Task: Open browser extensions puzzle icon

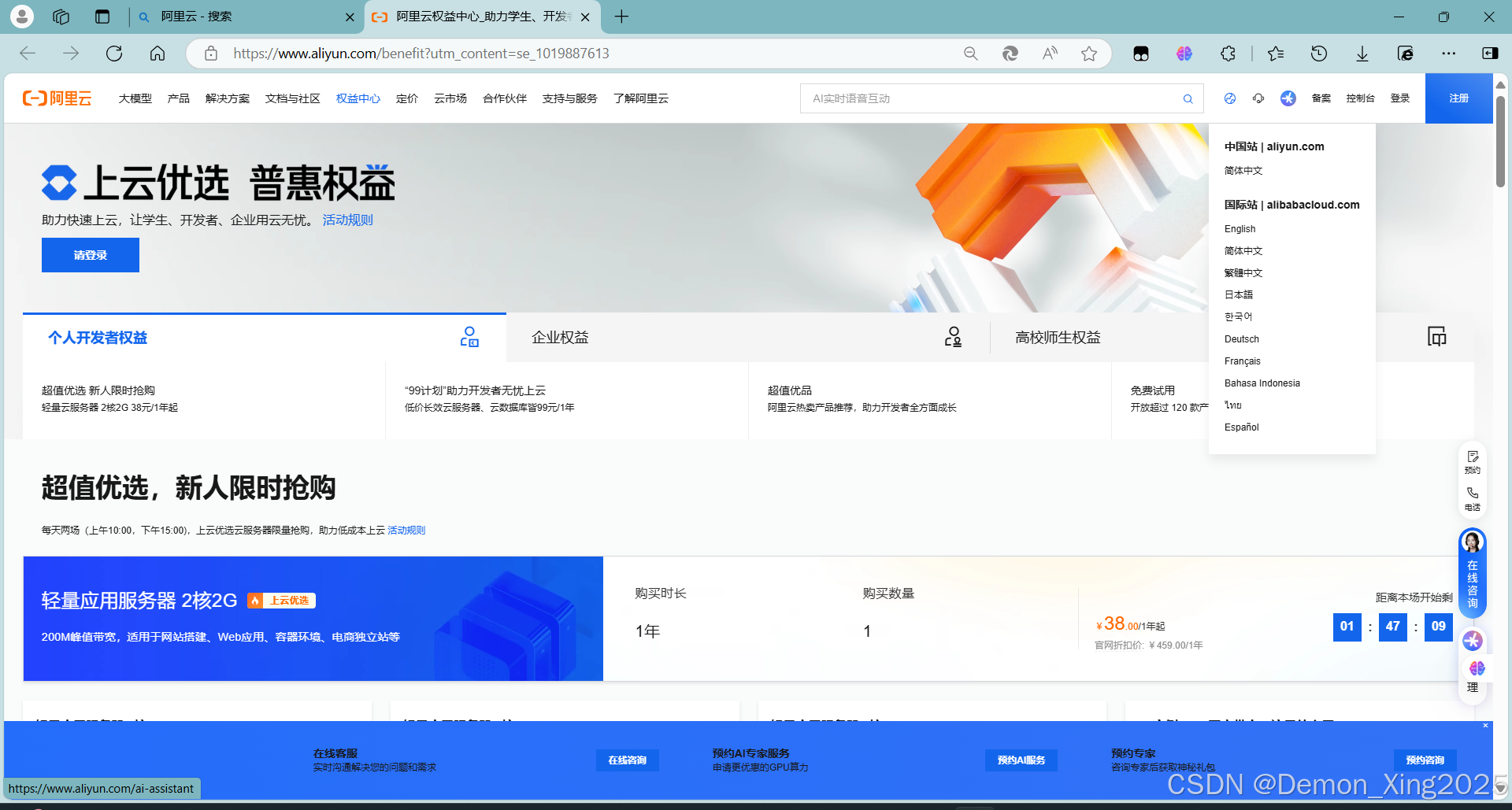Action: click(x=1228, y=54)
